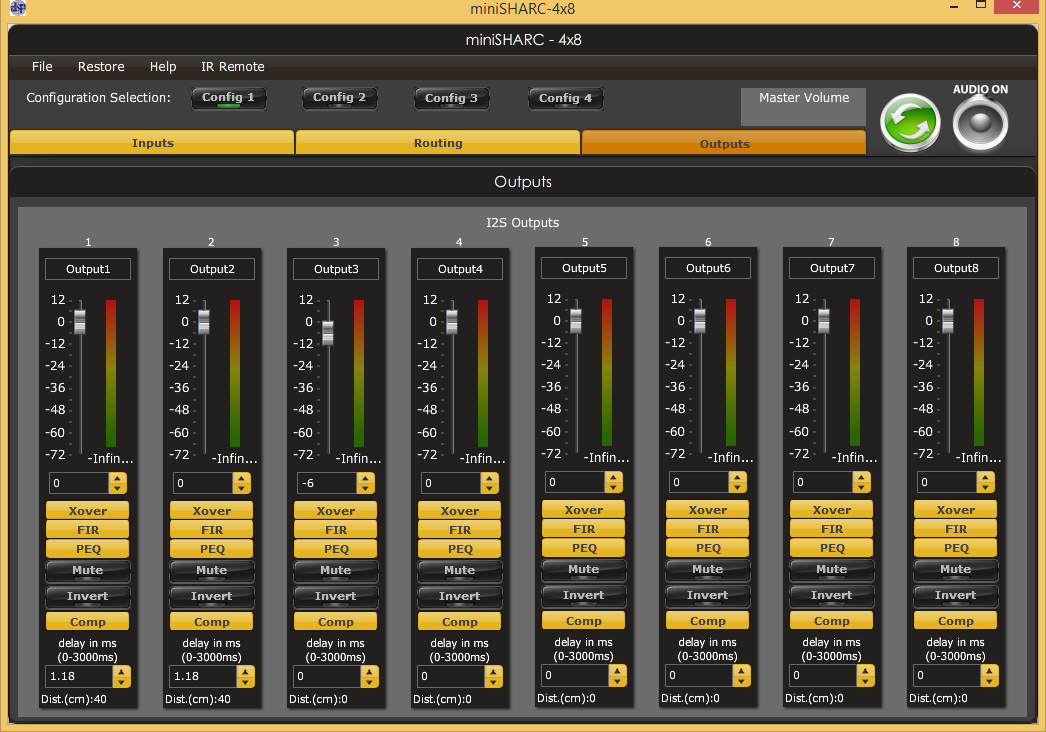Open PEQ settings for Output1
This screenshot has width=1046, height=732.
[x=87, y=549]
